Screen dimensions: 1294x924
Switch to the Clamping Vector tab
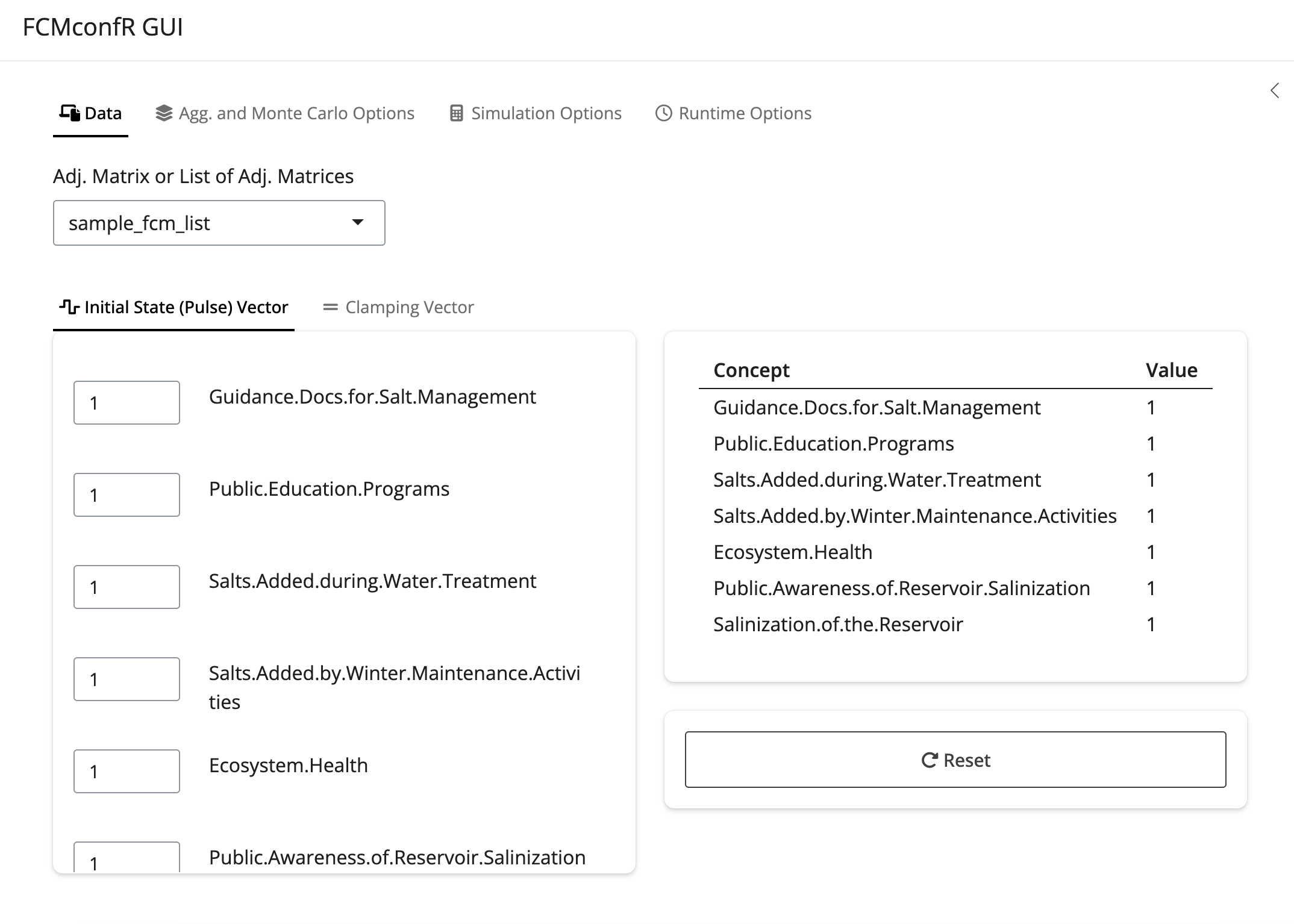398,307
